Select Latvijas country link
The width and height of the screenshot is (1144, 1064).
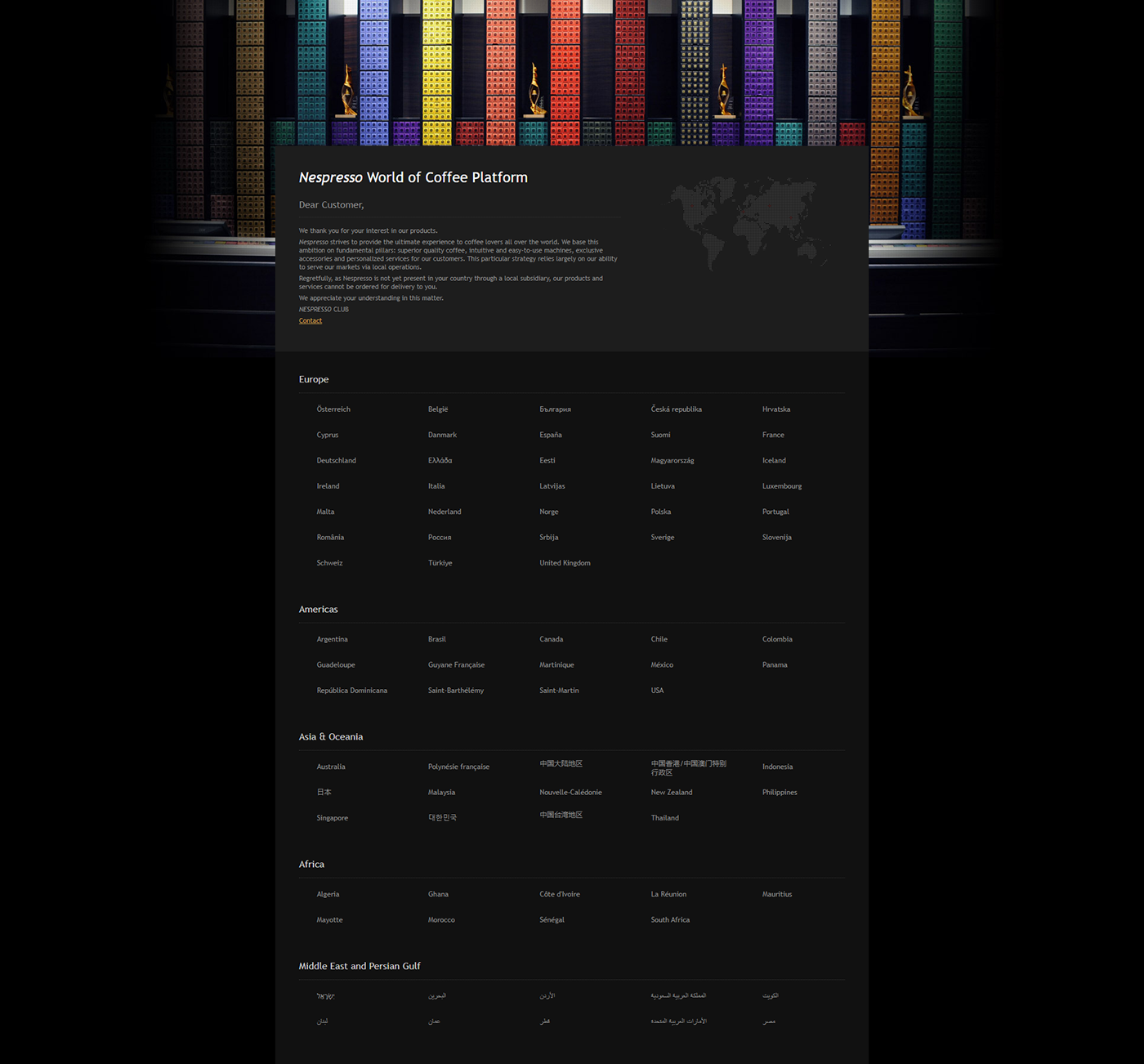552,486
